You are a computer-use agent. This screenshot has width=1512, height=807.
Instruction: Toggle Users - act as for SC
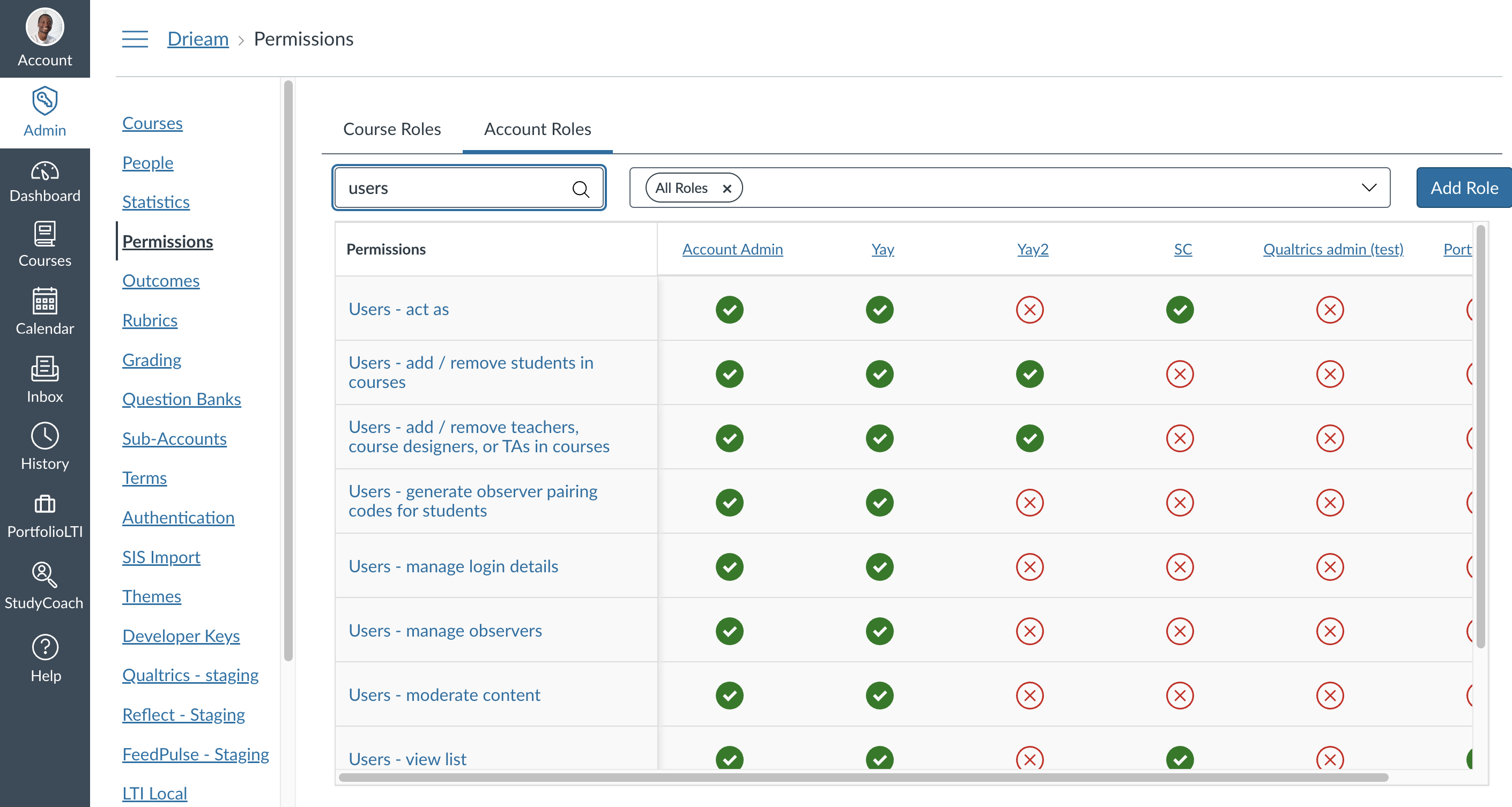[x=1180, y=310]
